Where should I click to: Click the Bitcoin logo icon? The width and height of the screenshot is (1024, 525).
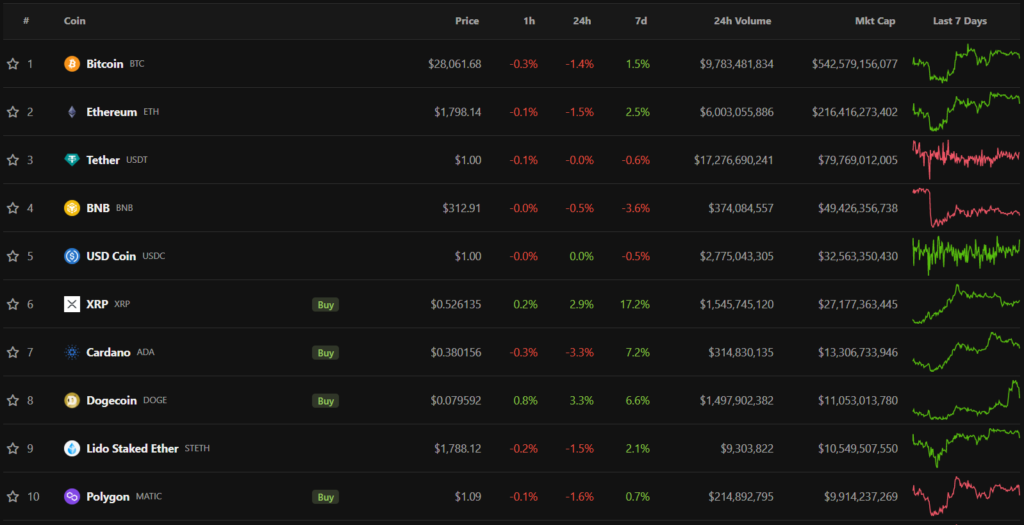(72, 64)
